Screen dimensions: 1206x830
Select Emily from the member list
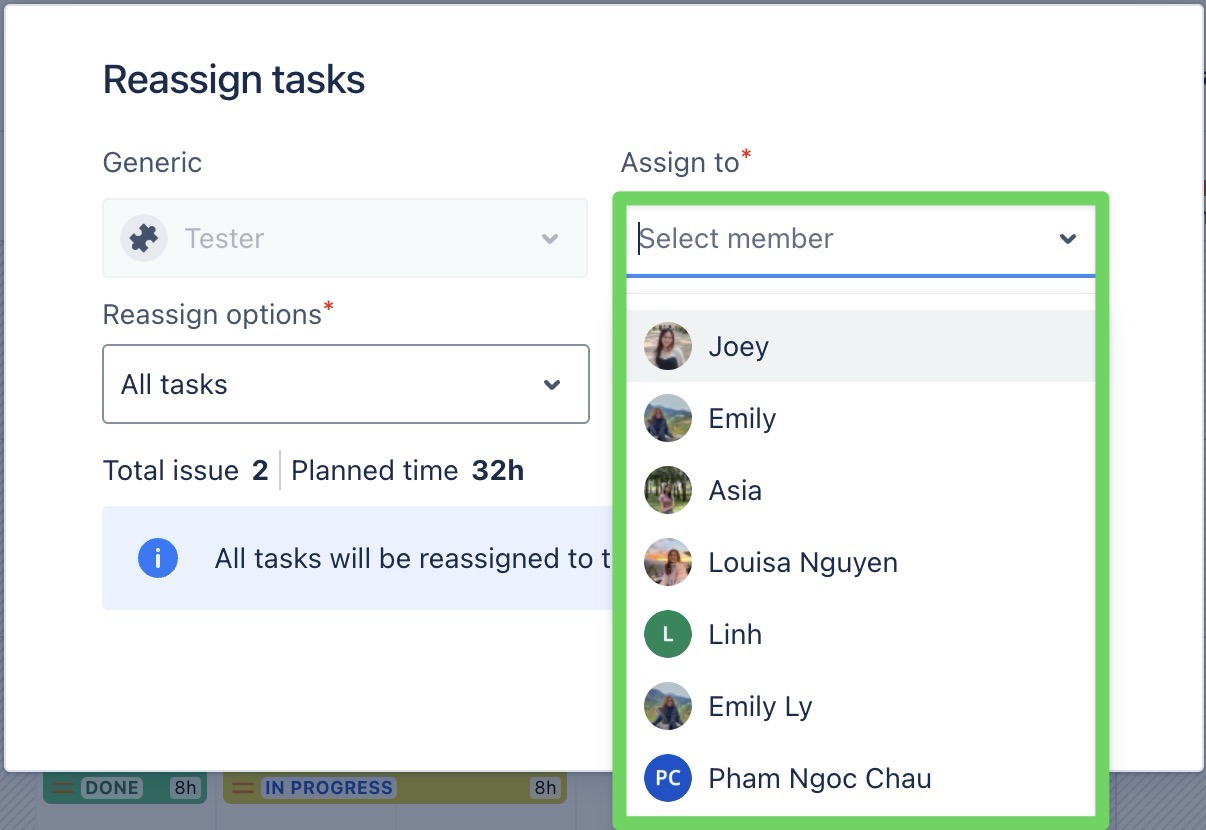point(742,418)
